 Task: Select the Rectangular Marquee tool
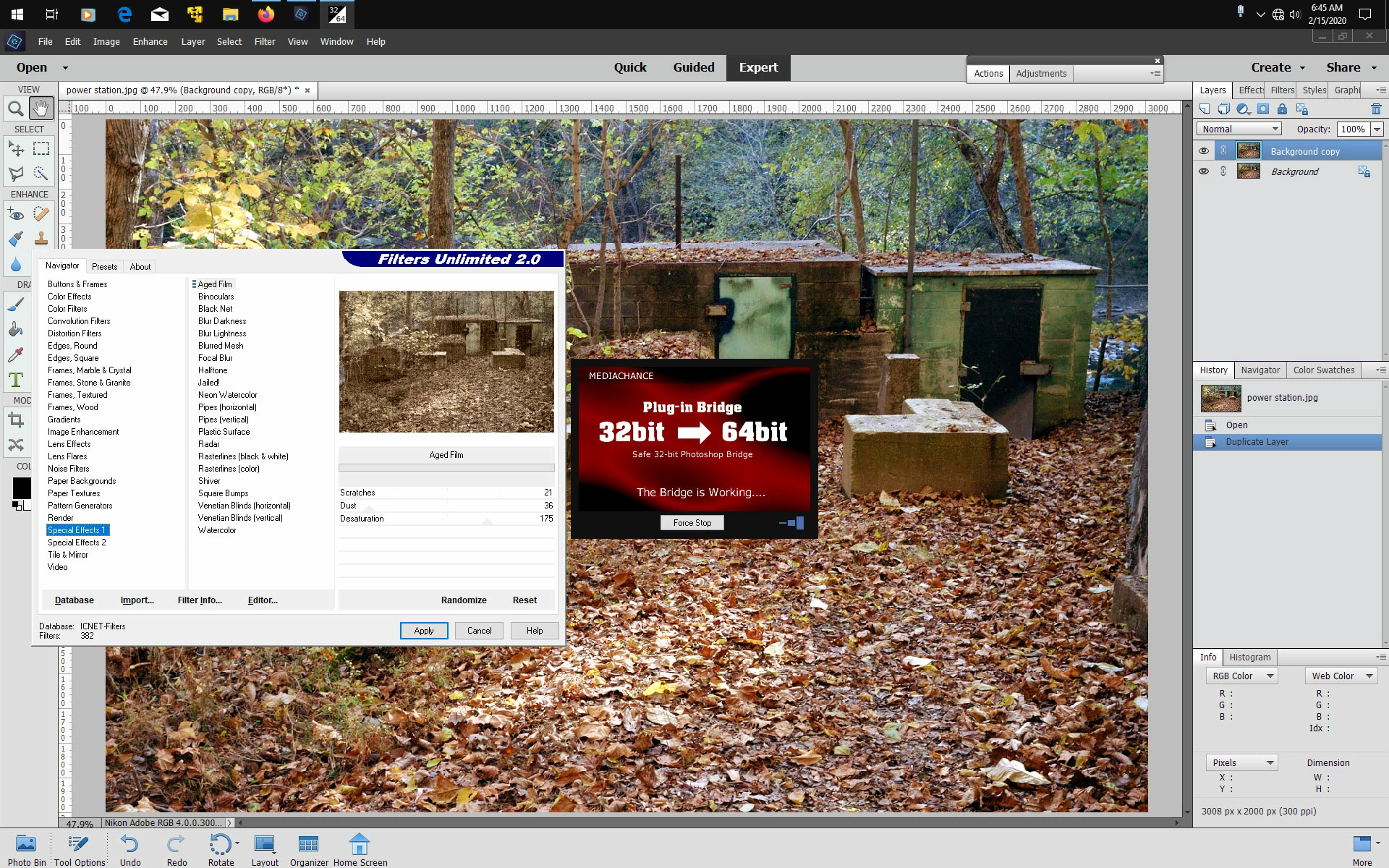41,148
